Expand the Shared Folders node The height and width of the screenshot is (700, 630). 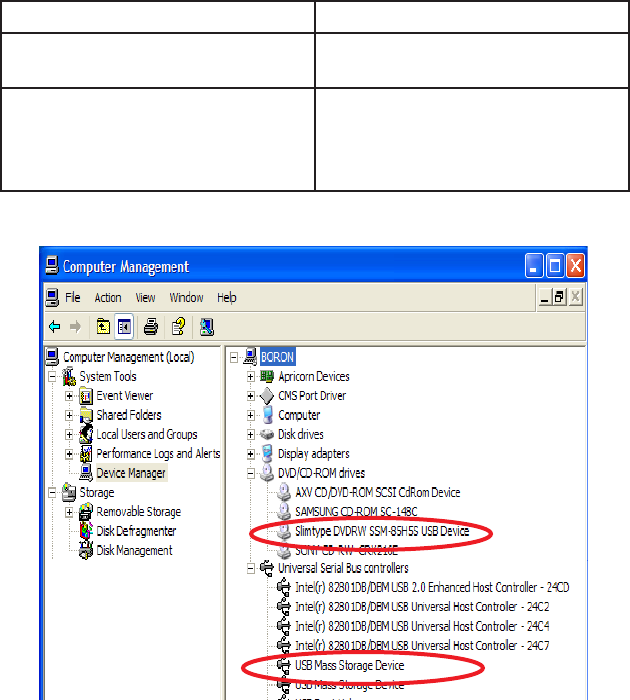69,415
